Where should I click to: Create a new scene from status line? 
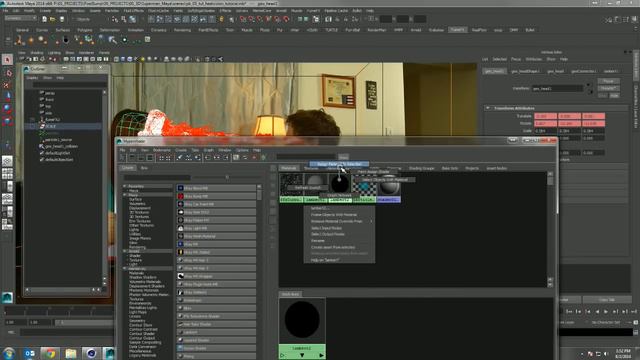[44, 19]
